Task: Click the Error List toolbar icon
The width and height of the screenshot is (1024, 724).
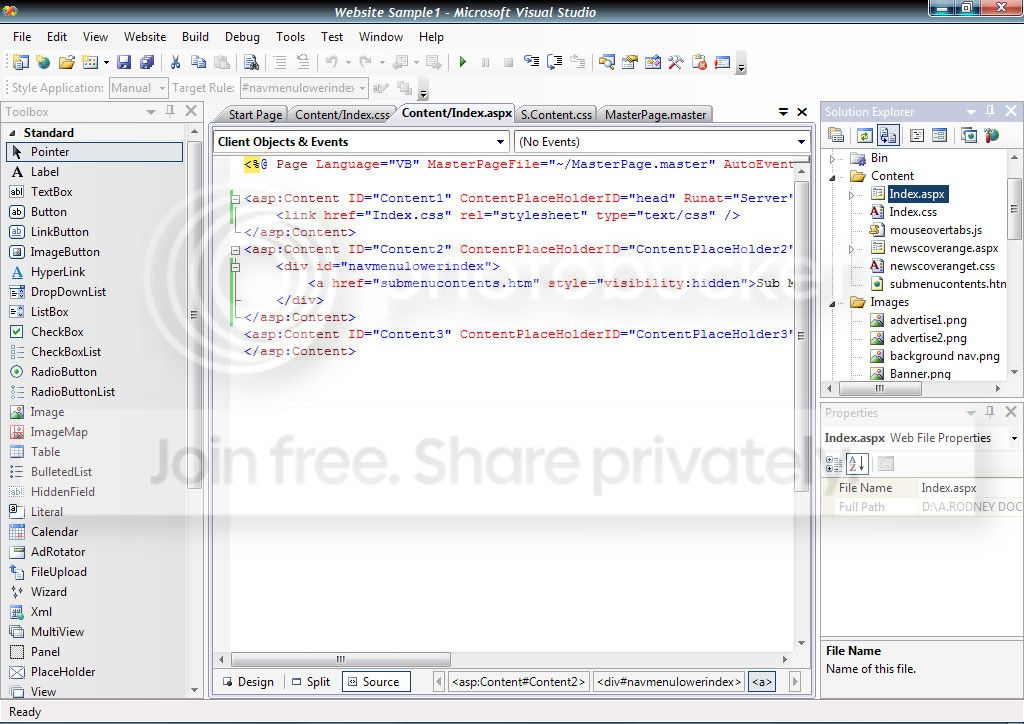Action: [699, 62]
